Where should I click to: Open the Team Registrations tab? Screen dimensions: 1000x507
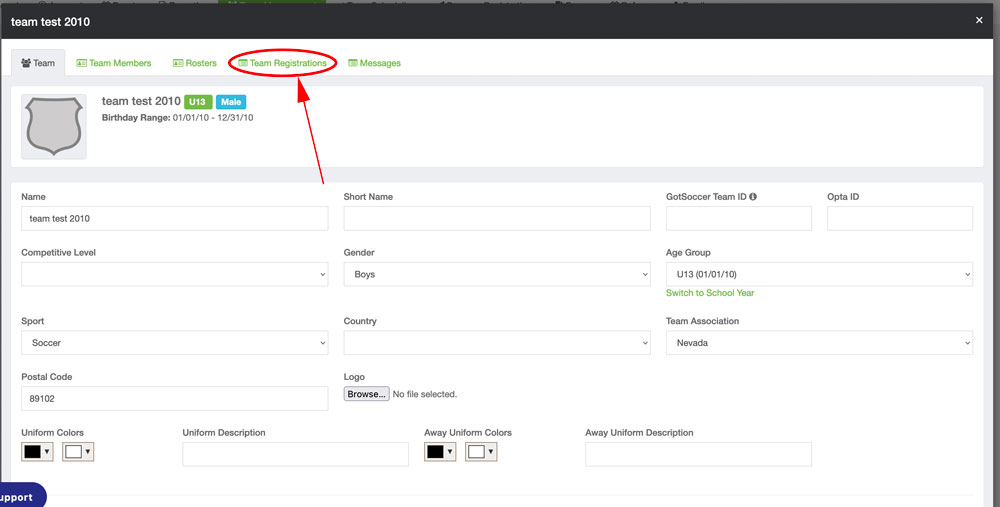[283, 63]
